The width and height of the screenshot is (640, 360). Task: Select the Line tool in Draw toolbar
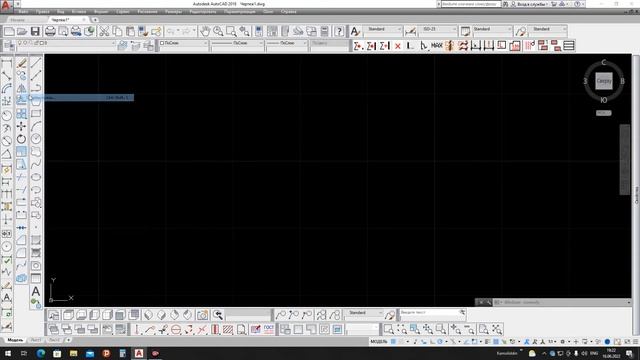point(36,63)
